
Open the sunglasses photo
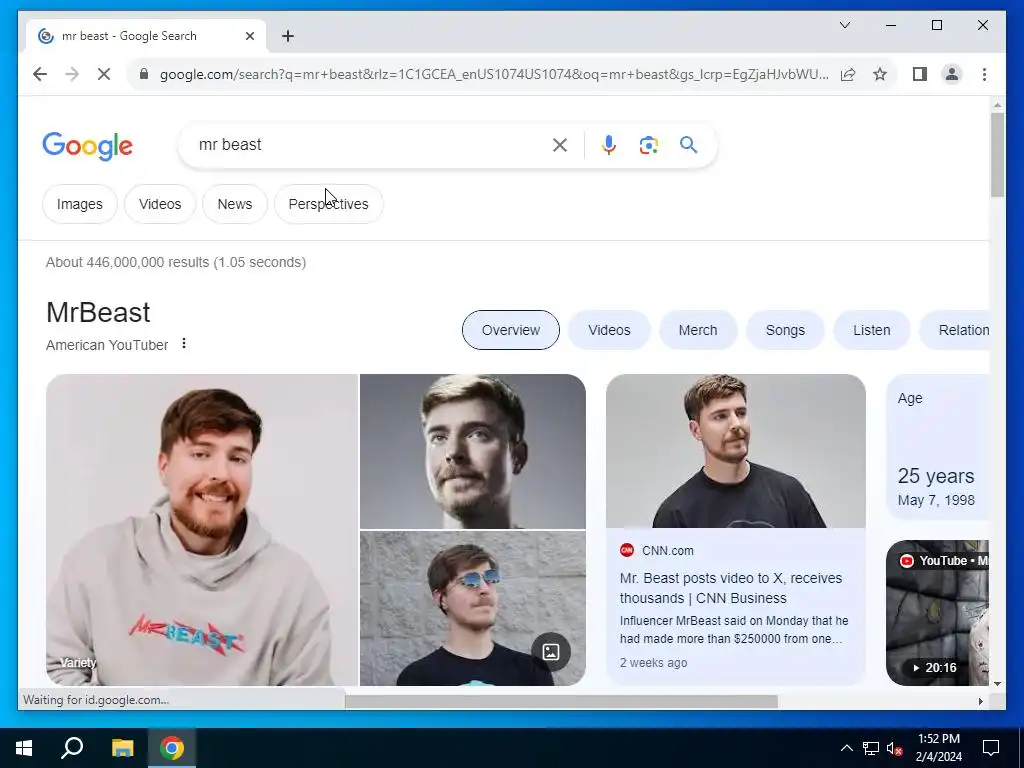click(473, 608)
